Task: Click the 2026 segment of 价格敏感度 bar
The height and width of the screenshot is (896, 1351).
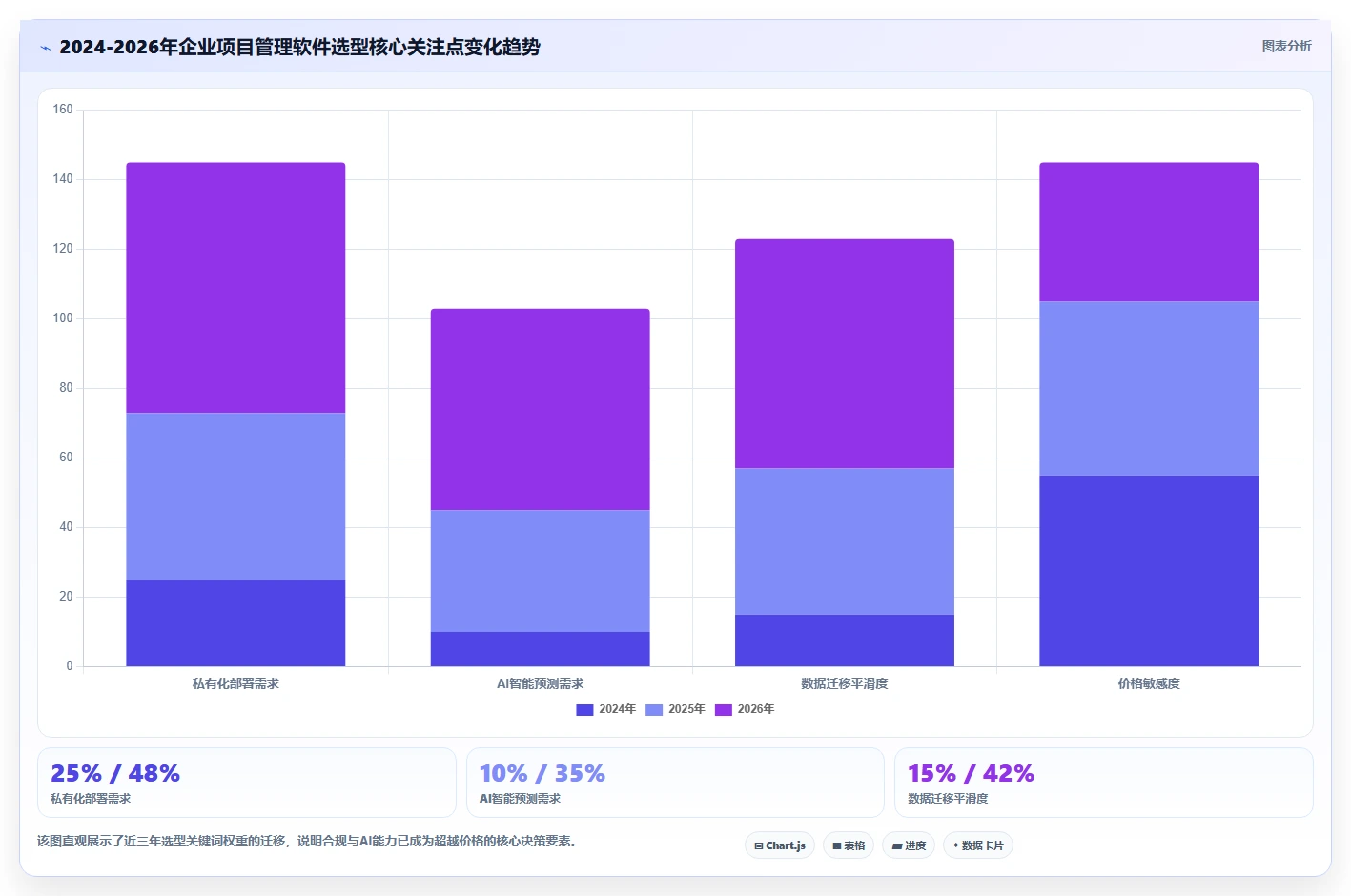Action: 1149,233
